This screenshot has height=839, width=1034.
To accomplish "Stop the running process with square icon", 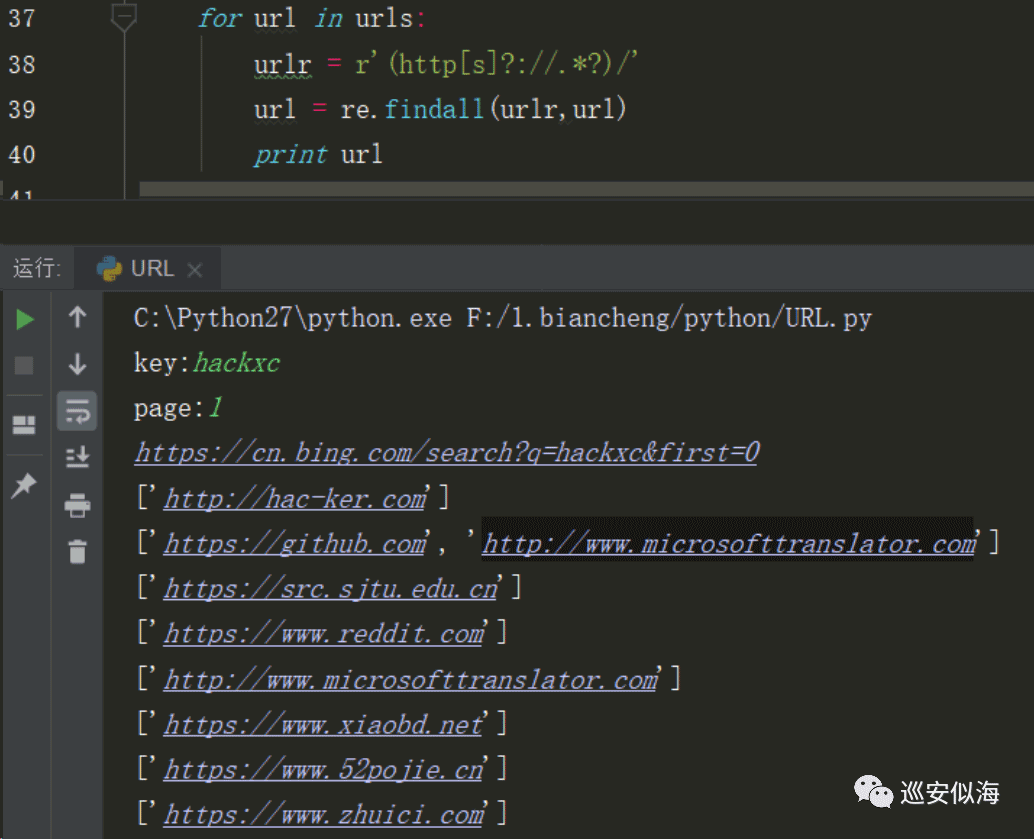I will click(24, 365).
